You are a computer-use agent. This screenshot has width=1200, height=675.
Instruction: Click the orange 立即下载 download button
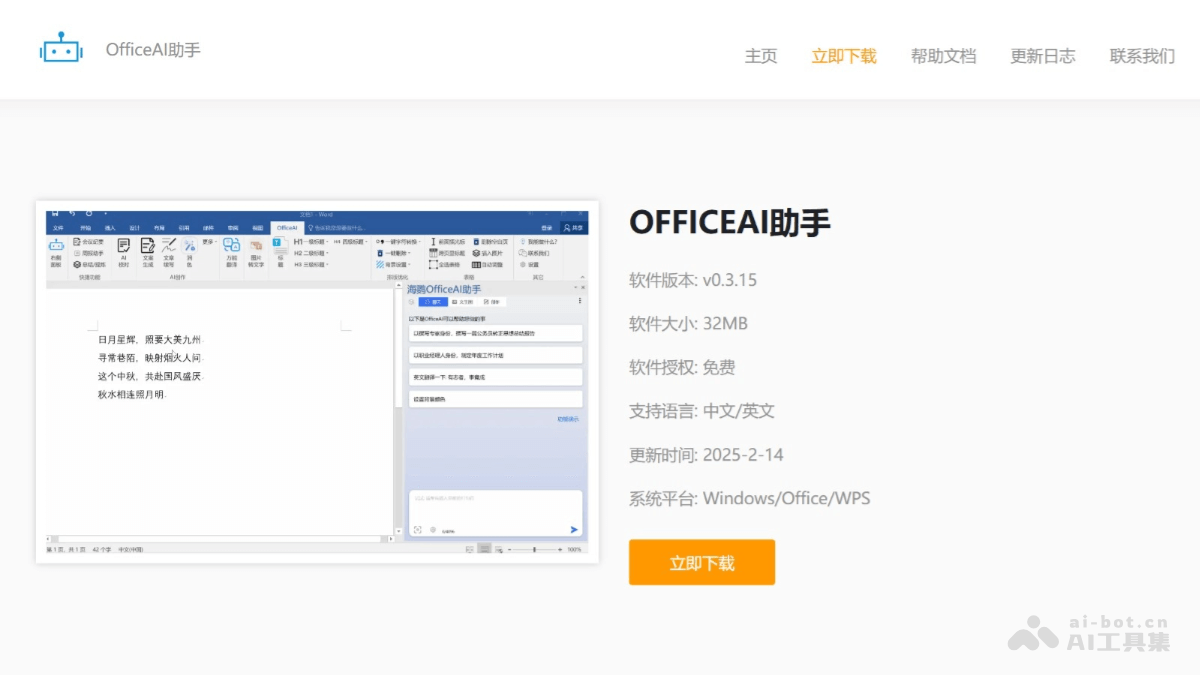pos(701,562)
